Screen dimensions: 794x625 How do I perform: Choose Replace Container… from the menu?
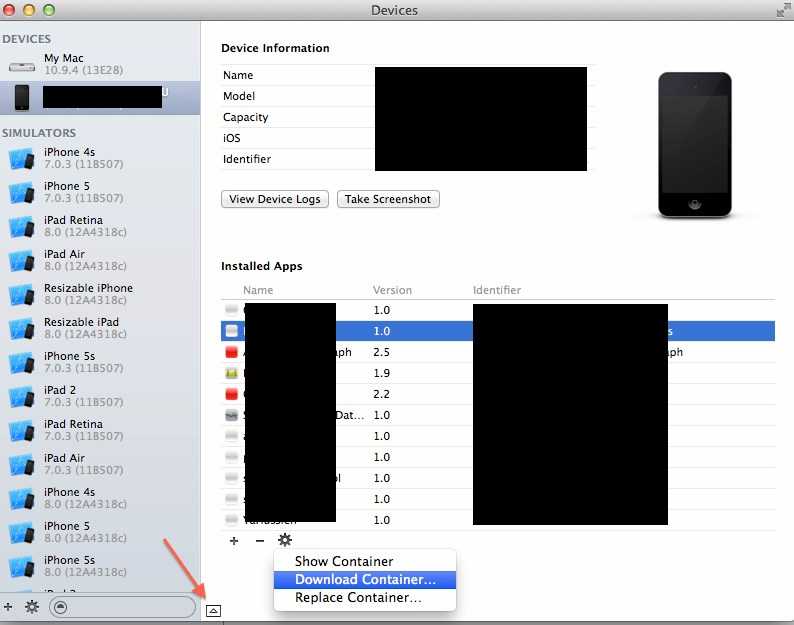click(x=365, y=598)
